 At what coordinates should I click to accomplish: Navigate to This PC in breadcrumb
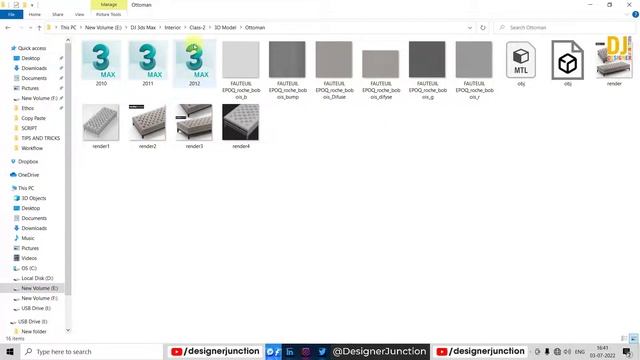tap(68, 27)
